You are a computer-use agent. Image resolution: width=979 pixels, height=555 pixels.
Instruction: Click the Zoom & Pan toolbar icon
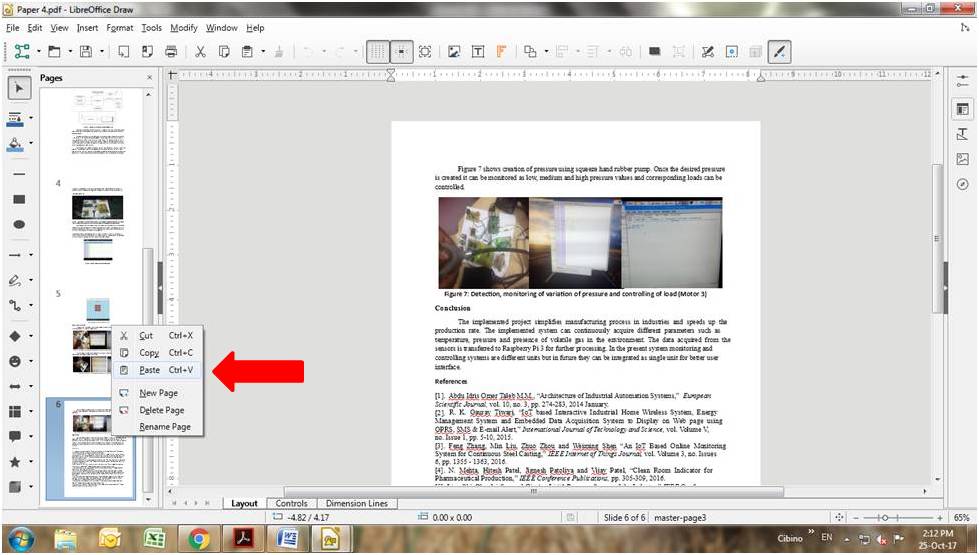pos(425,52)
